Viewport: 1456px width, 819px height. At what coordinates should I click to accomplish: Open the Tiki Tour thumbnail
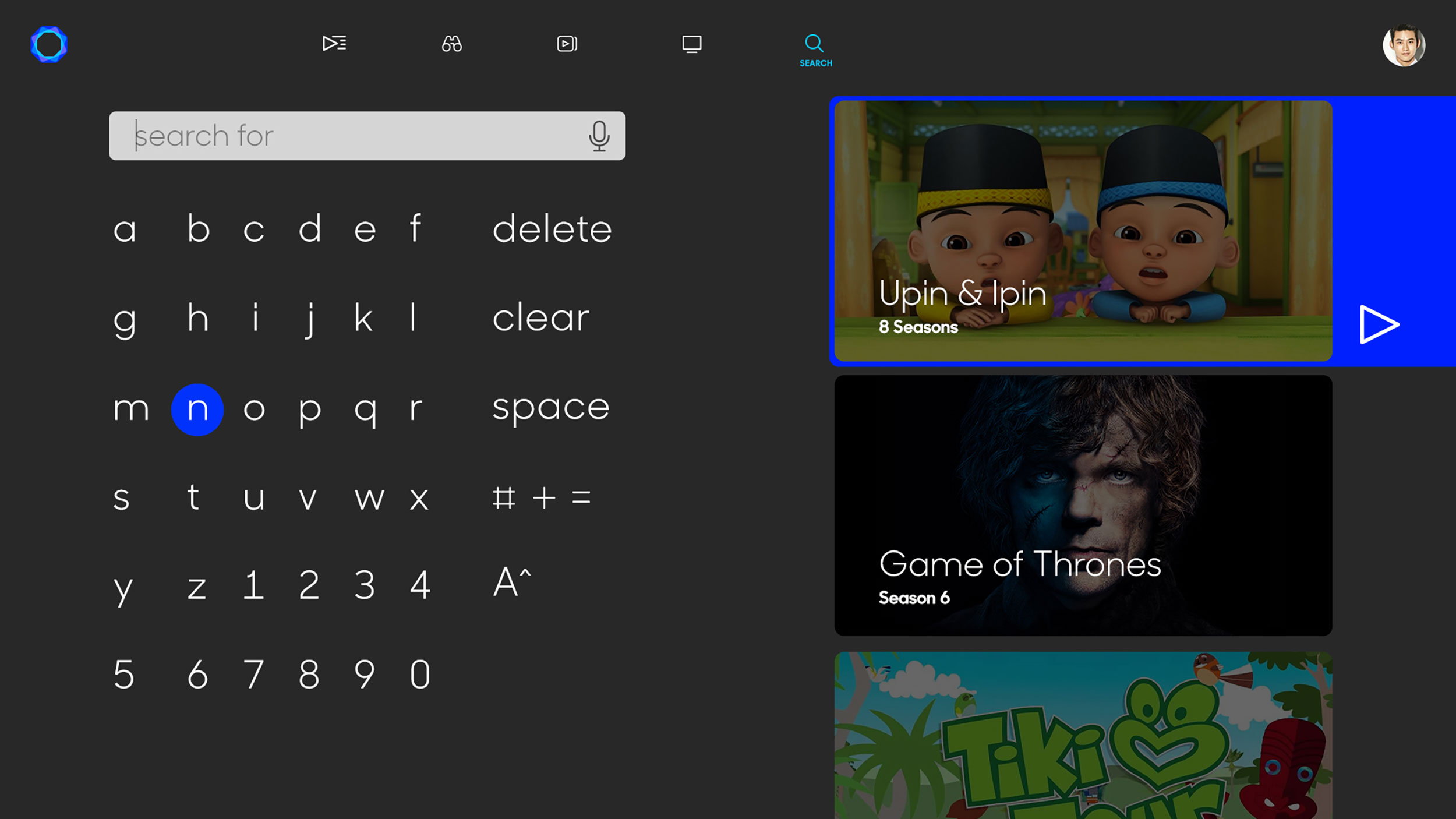(x=1083, y=735)
